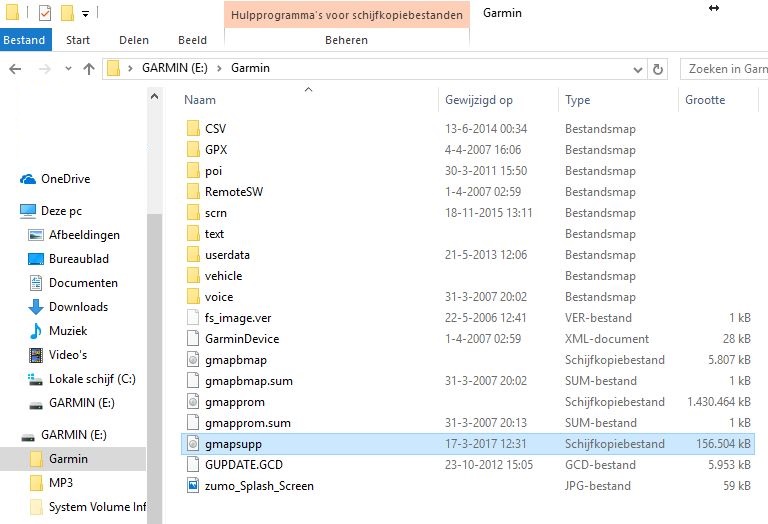Click the 156.504 kB size cell
768x524 pixels.
[723, 444]
